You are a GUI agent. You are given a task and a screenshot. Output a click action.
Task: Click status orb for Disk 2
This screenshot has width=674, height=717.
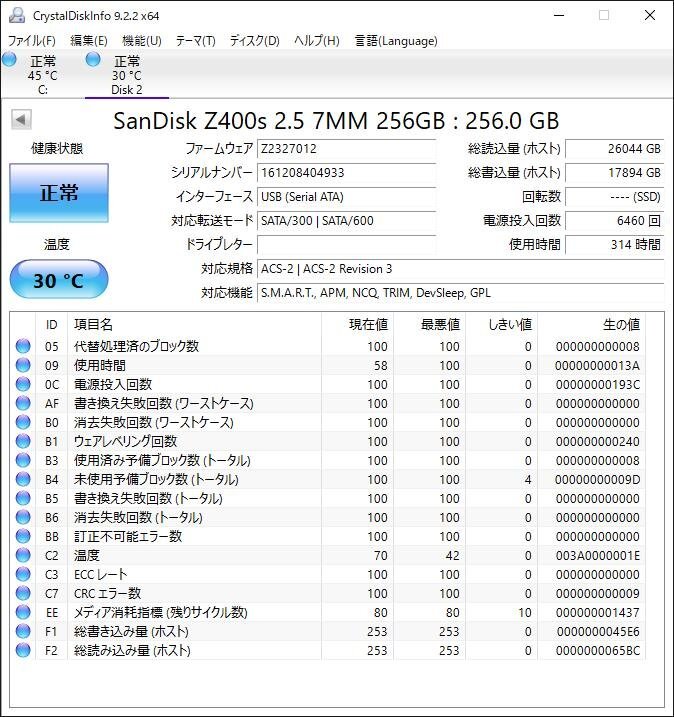click(x=93, y=59)
